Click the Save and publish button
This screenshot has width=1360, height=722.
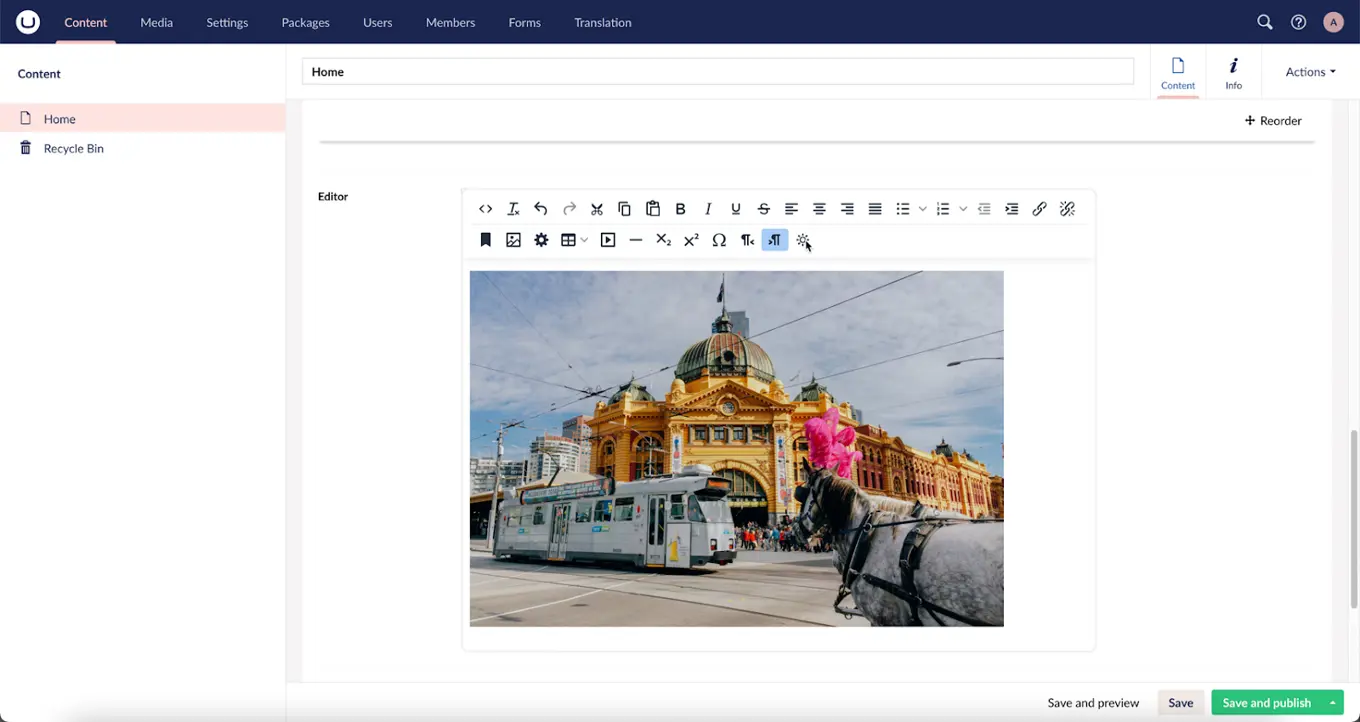coord(1266,703)
